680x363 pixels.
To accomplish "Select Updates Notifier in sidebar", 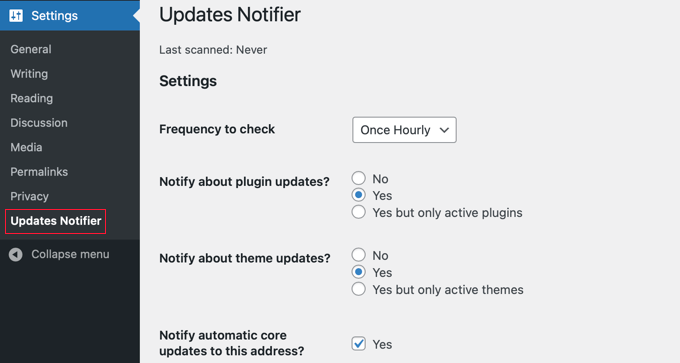I will click(56, 221).
